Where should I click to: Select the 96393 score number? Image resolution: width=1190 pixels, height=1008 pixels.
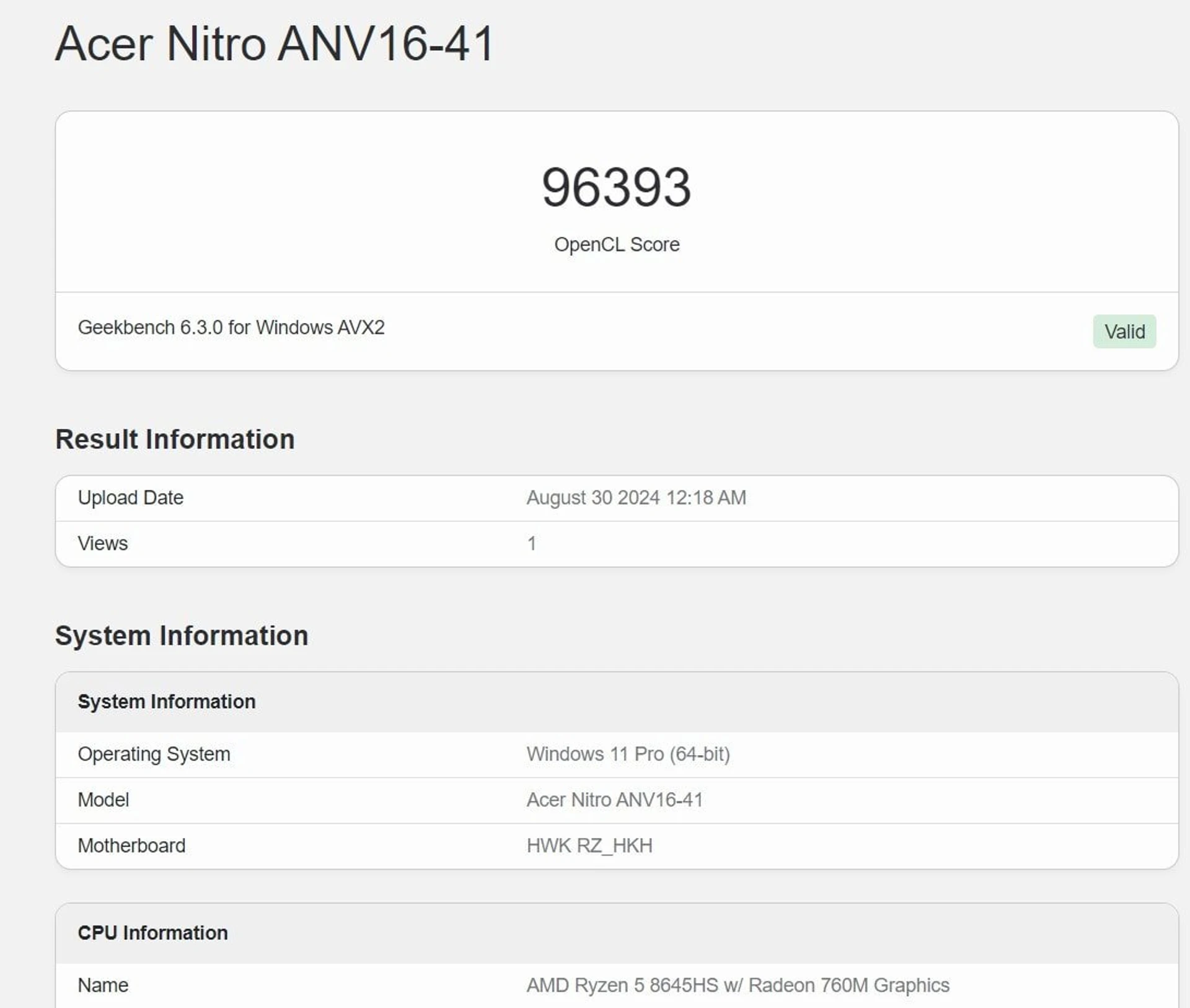pyautogui.click(x=617, y=187)
